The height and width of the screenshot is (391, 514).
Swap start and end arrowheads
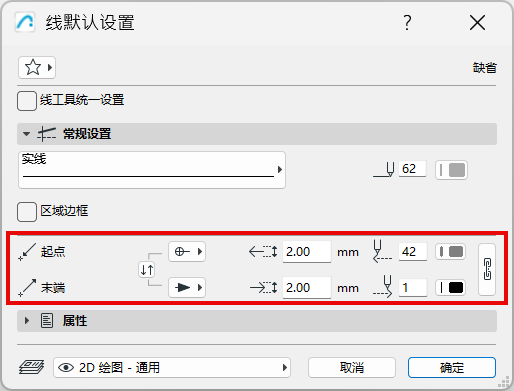[147, 269]
